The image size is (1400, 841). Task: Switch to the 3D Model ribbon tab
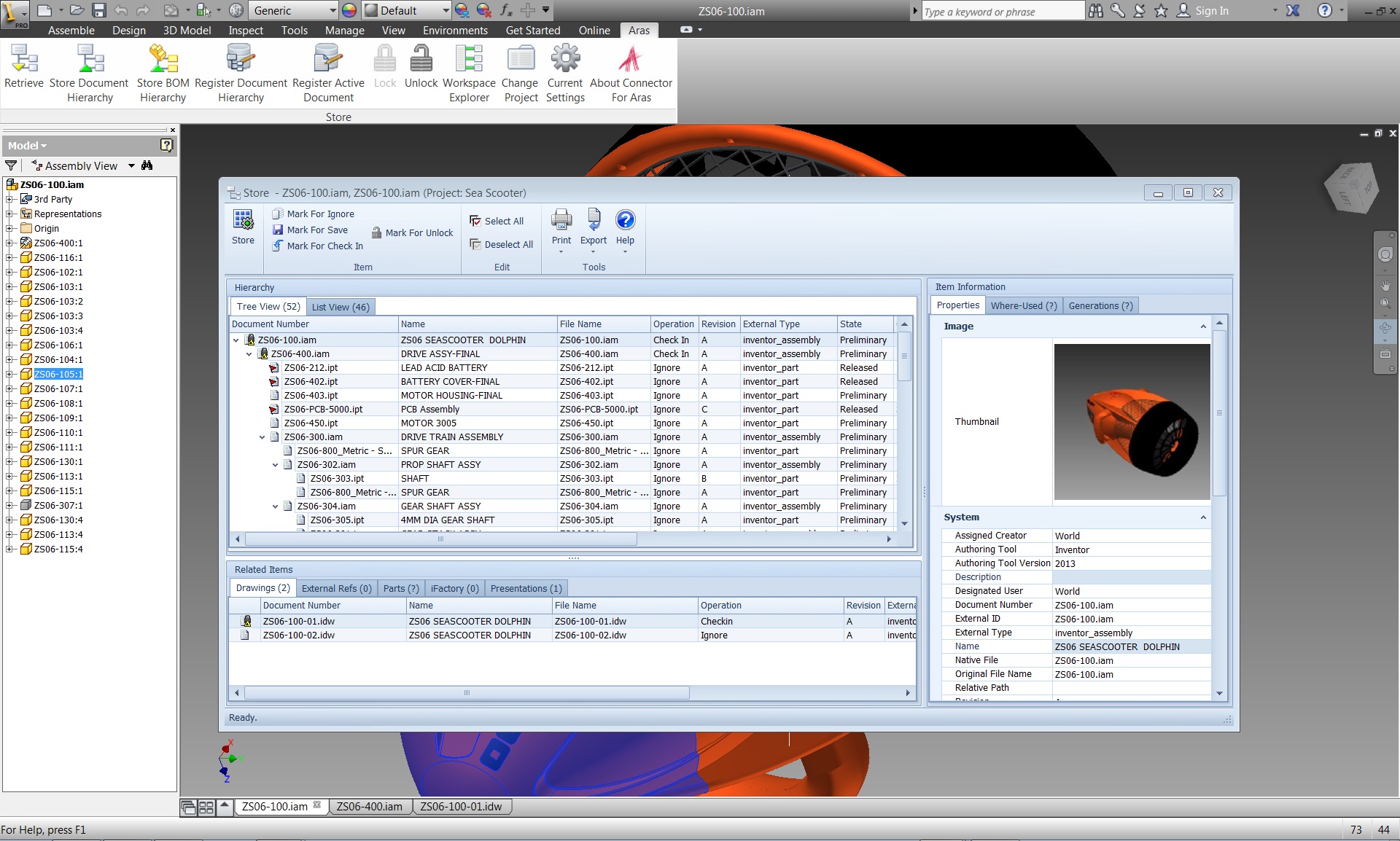tap(187, 30)
